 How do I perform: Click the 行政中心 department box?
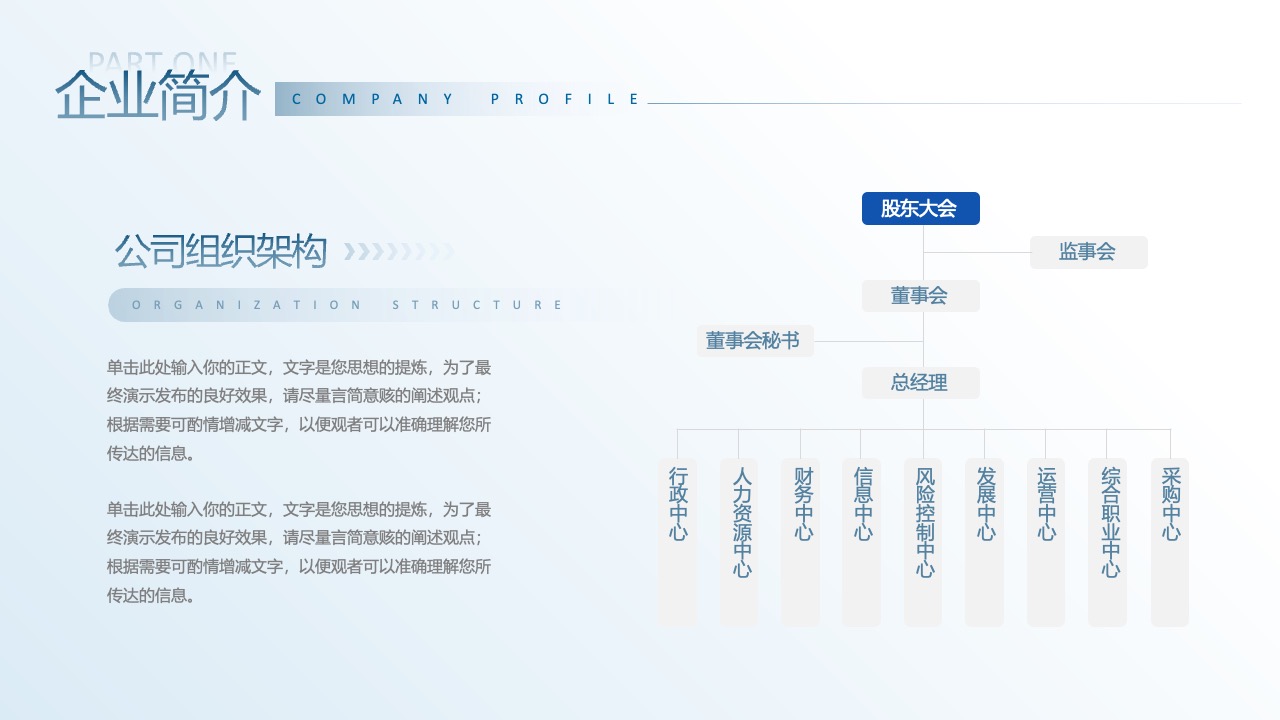677,543
